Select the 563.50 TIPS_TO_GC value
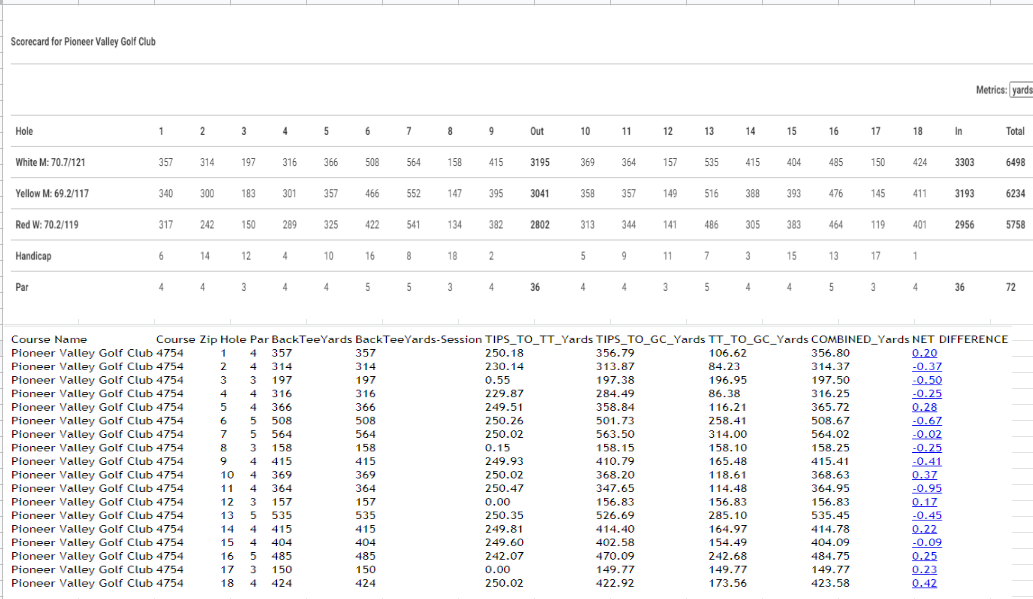 pos(615,434)
